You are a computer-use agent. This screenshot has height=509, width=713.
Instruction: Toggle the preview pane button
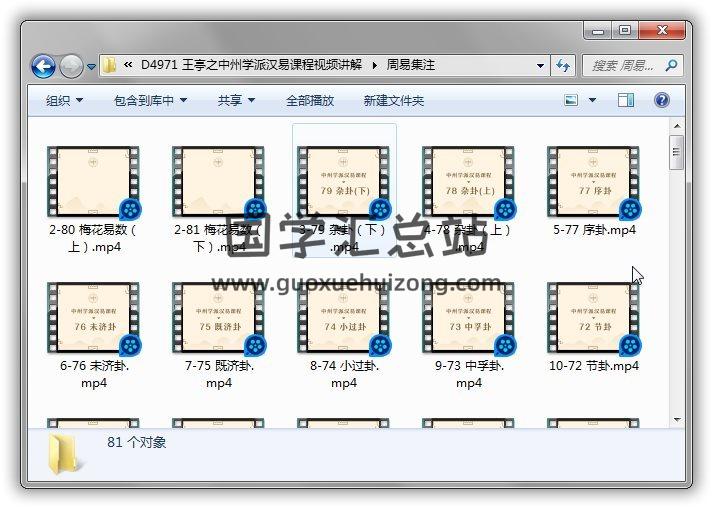pyautogui.click(x=626, y=100)
